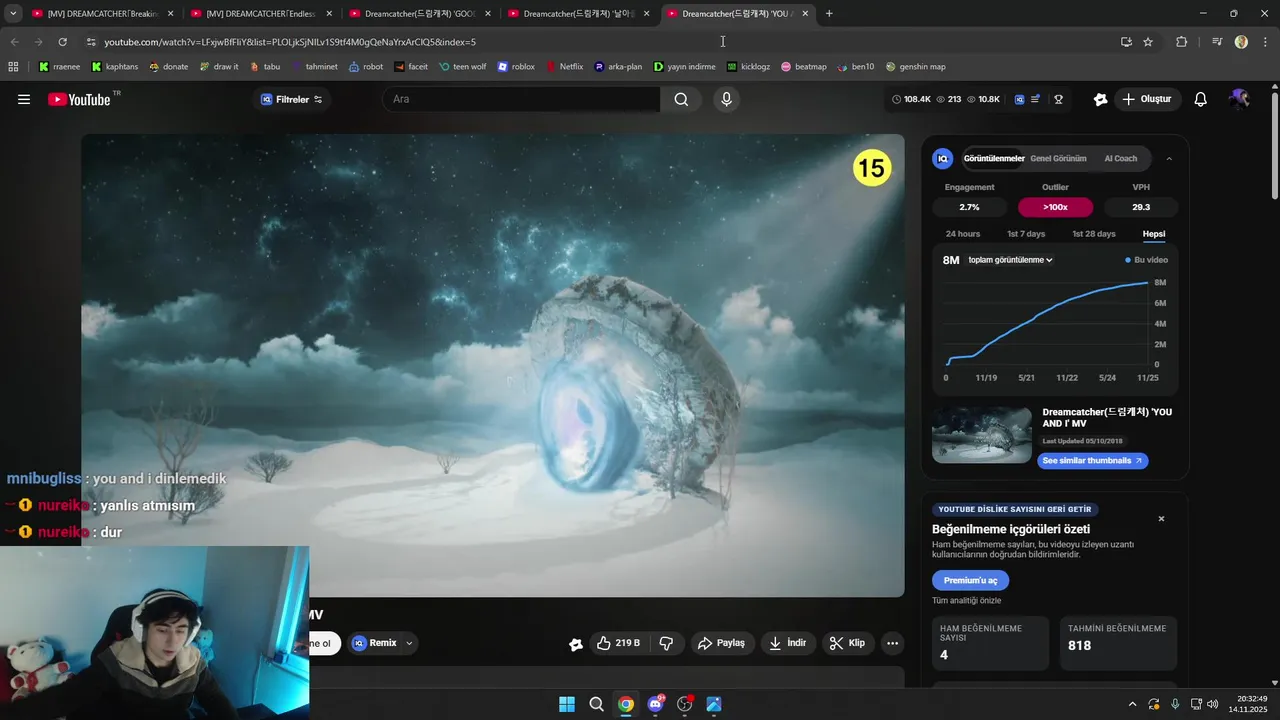The height and width of the screenshot is (720, 1280).
Task: Click the browser address bar URL
Action: (290, 42)
